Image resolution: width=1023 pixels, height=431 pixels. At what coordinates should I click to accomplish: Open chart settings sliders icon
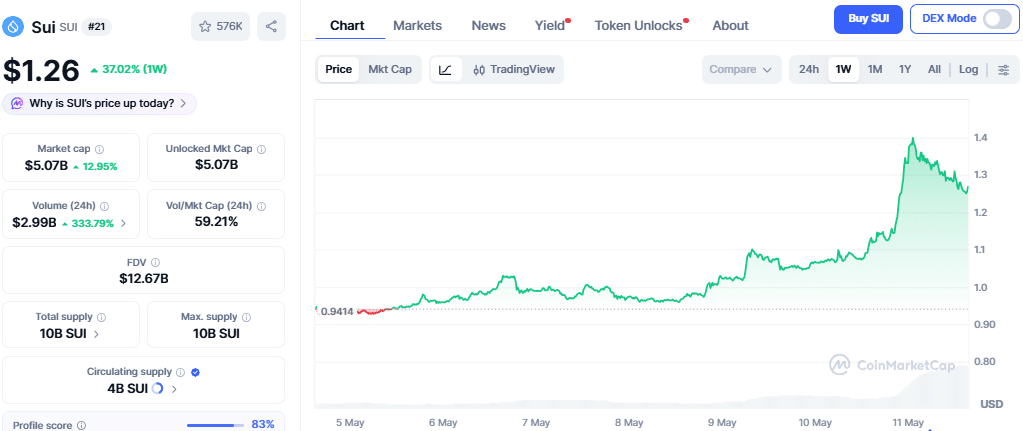pos(1004,69)
